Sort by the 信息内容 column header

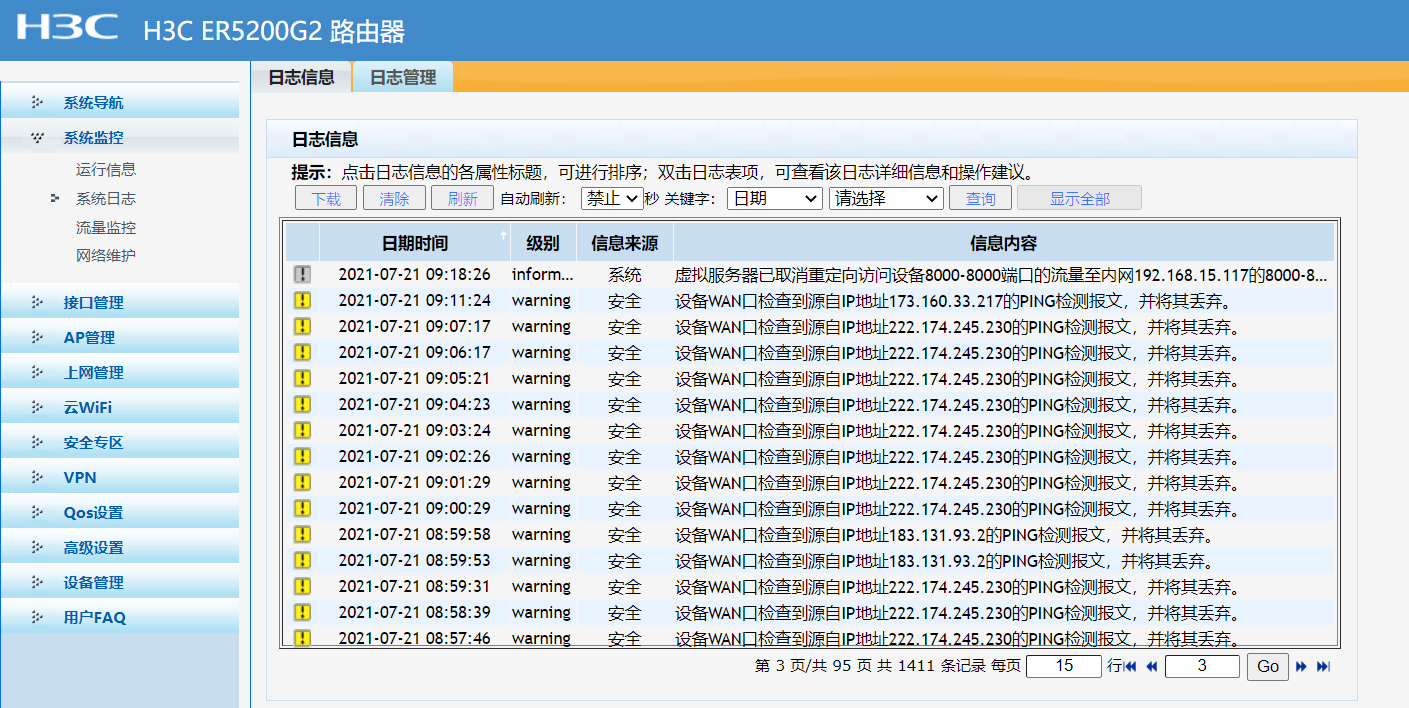[x=1003, y=243]
